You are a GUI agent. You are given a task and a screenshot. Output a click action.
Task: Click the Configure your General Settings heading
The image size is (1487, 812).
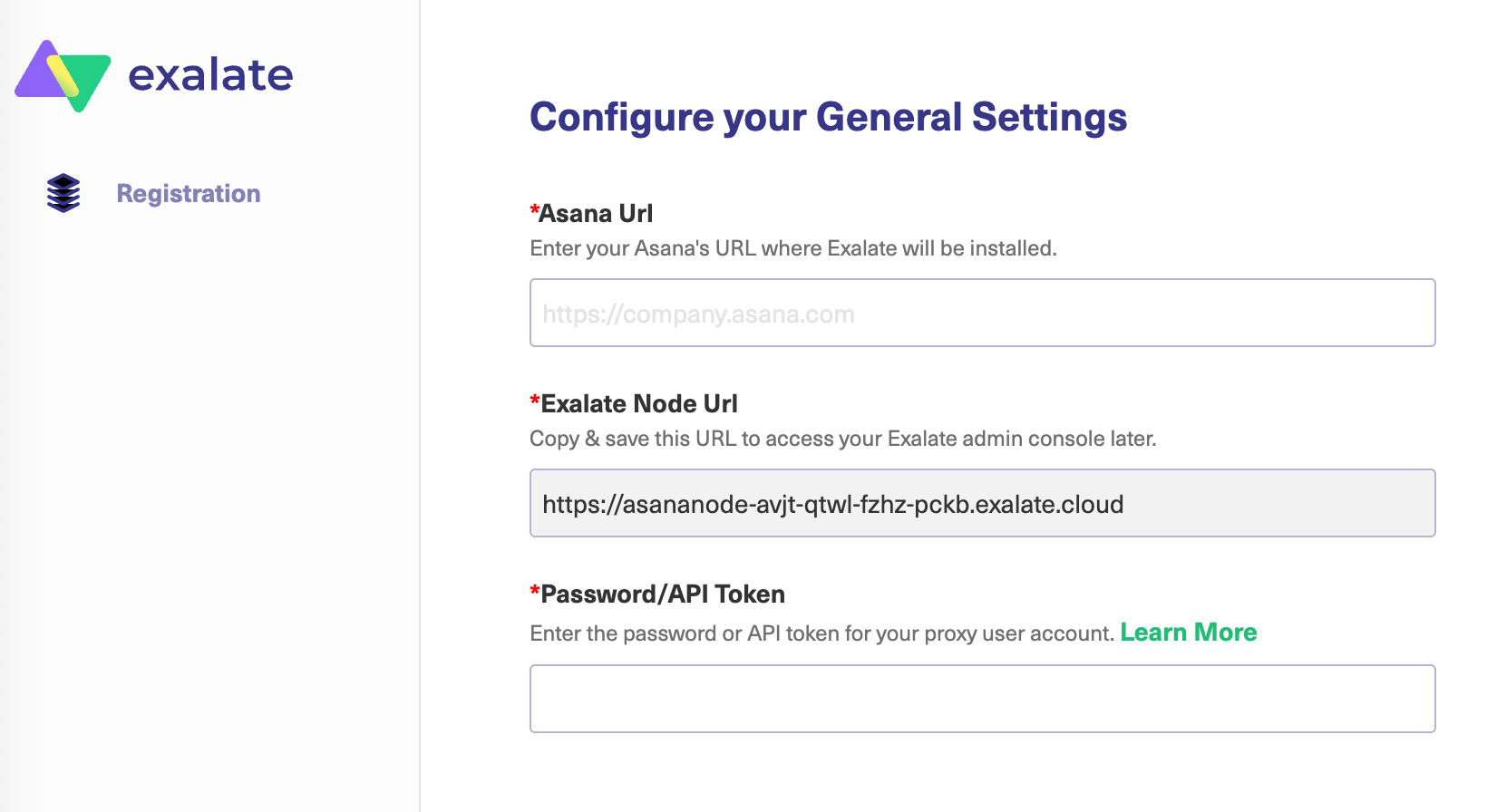(x=828, y=117)
